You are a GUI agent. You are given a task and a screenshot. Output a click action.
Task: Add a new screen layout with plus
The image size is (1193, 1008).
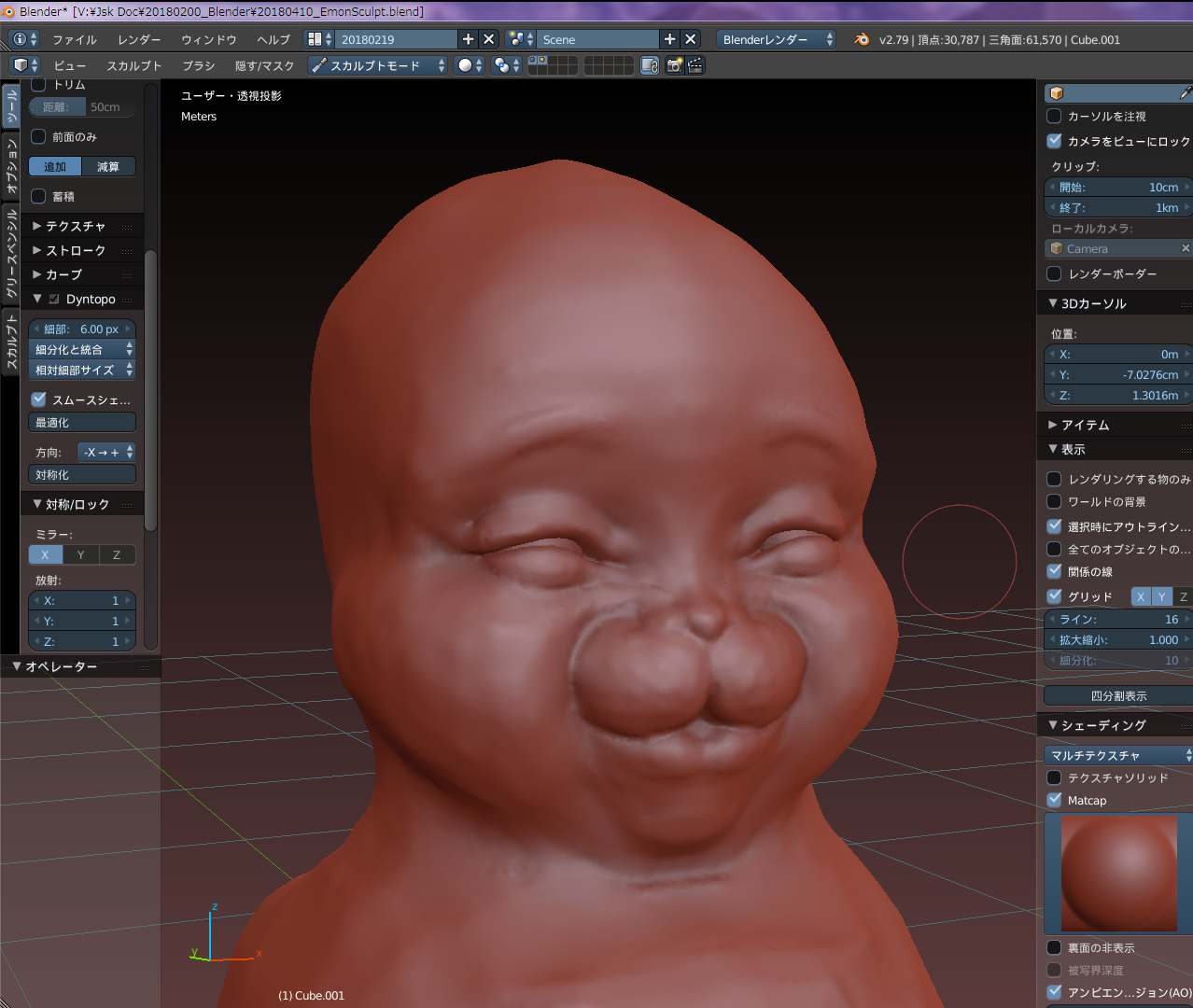(x=468, y=39)
